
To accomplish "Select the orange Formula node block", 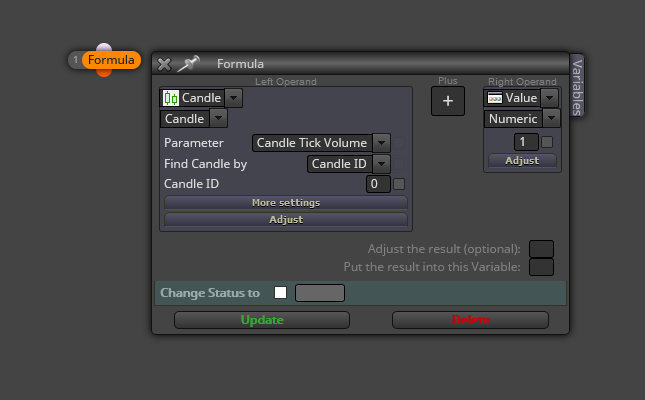I will click(x=111, y=60).
